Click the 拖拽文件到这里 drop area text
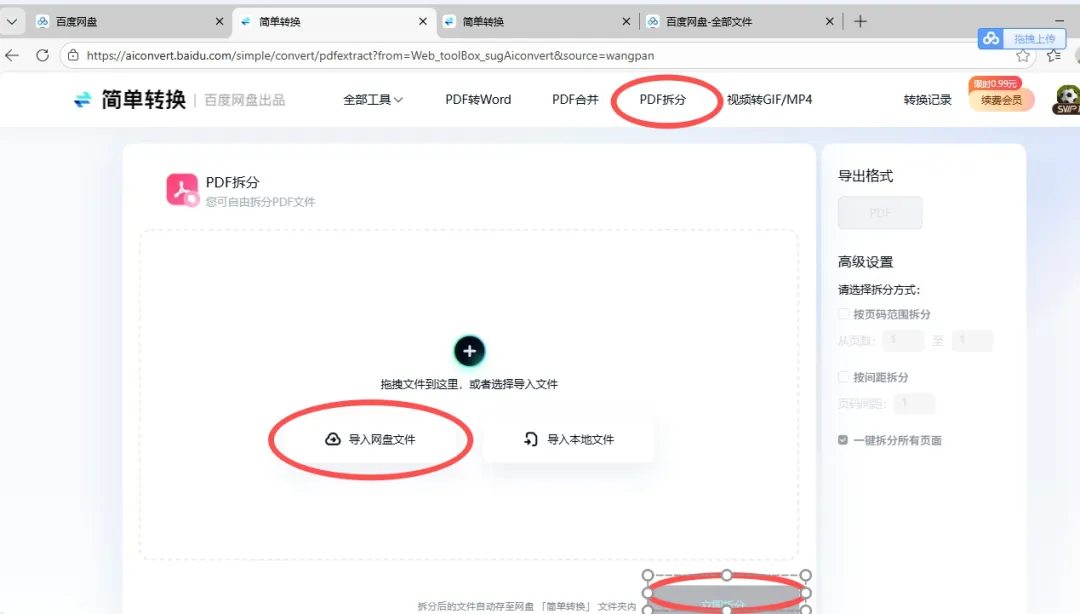This screenshot has height=614, width=1080. coord(469,384)
